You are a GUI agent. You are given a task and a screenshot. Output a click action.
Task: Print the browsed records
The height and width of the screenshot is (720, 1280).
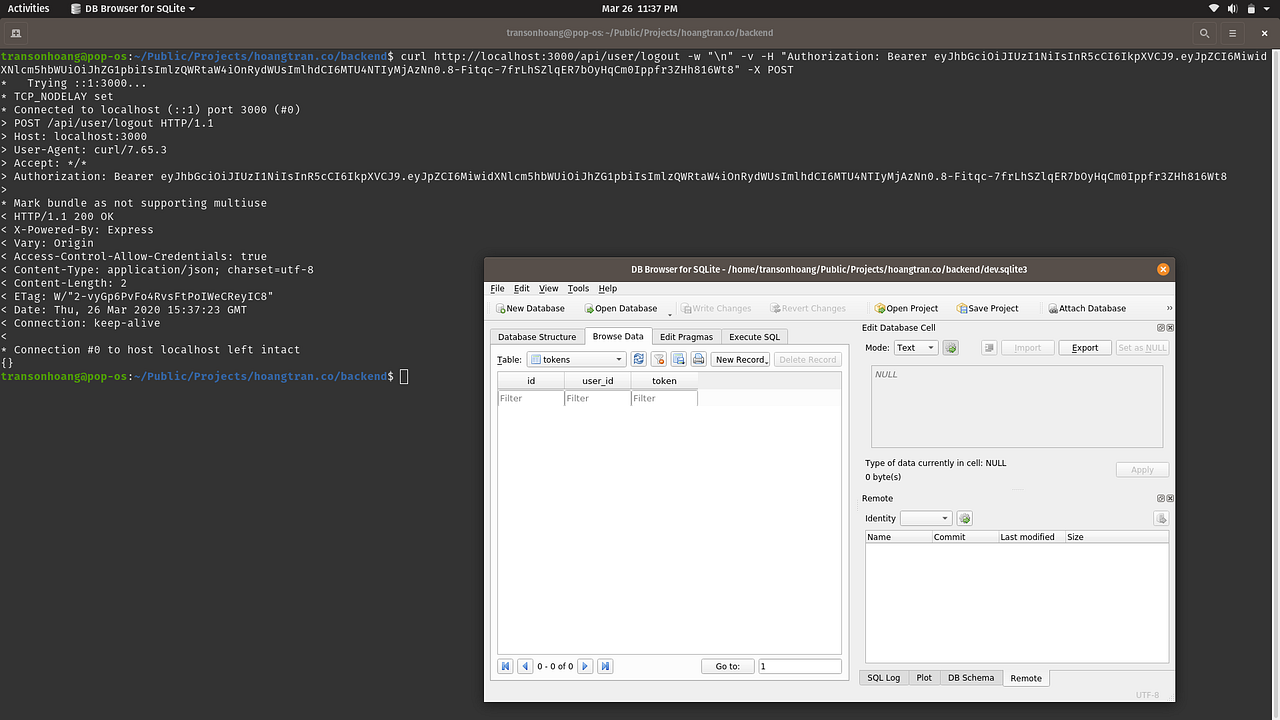pyautogui.click(x=700, y=359)
